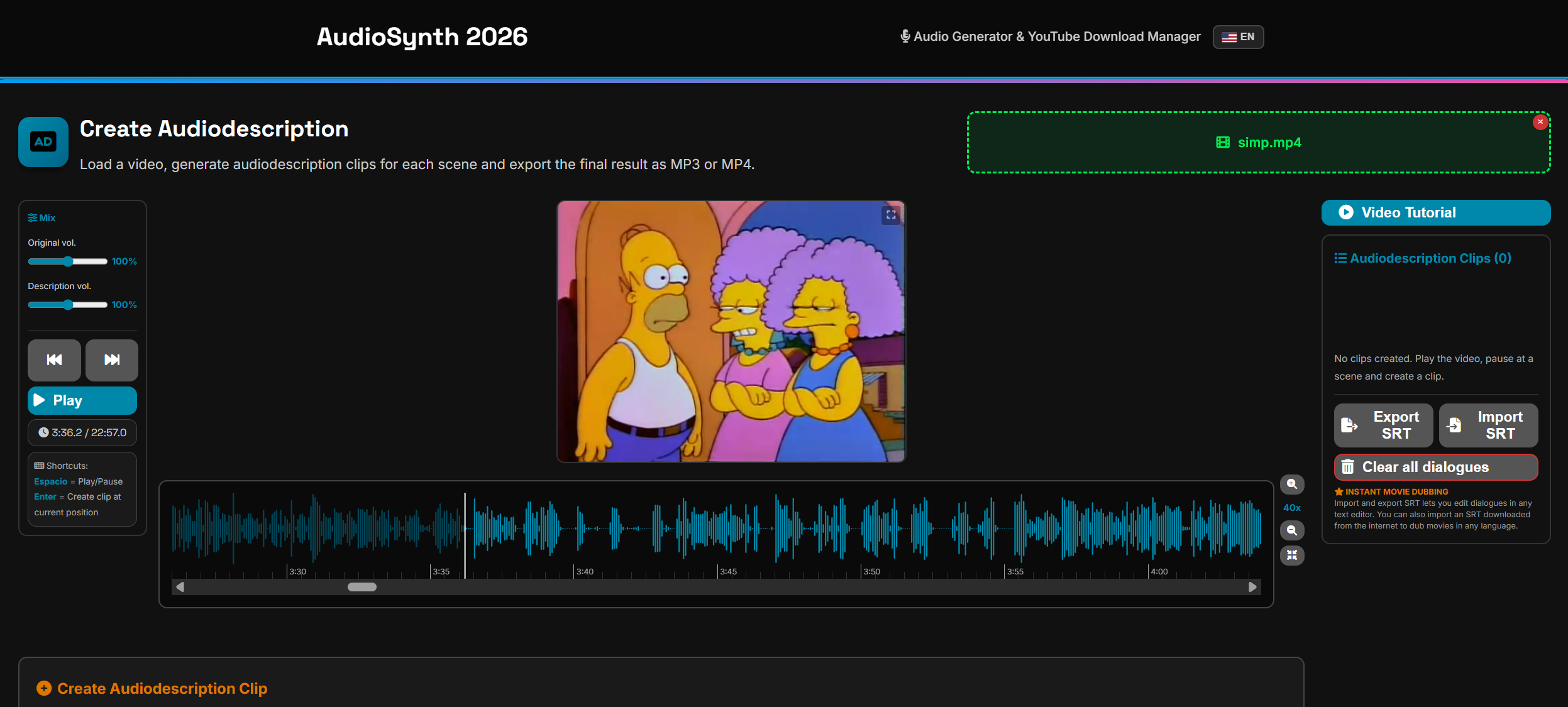Viewport: 1568px width, 707px height.
Task: Skip to the previous scene
Action: pos(54,360)
